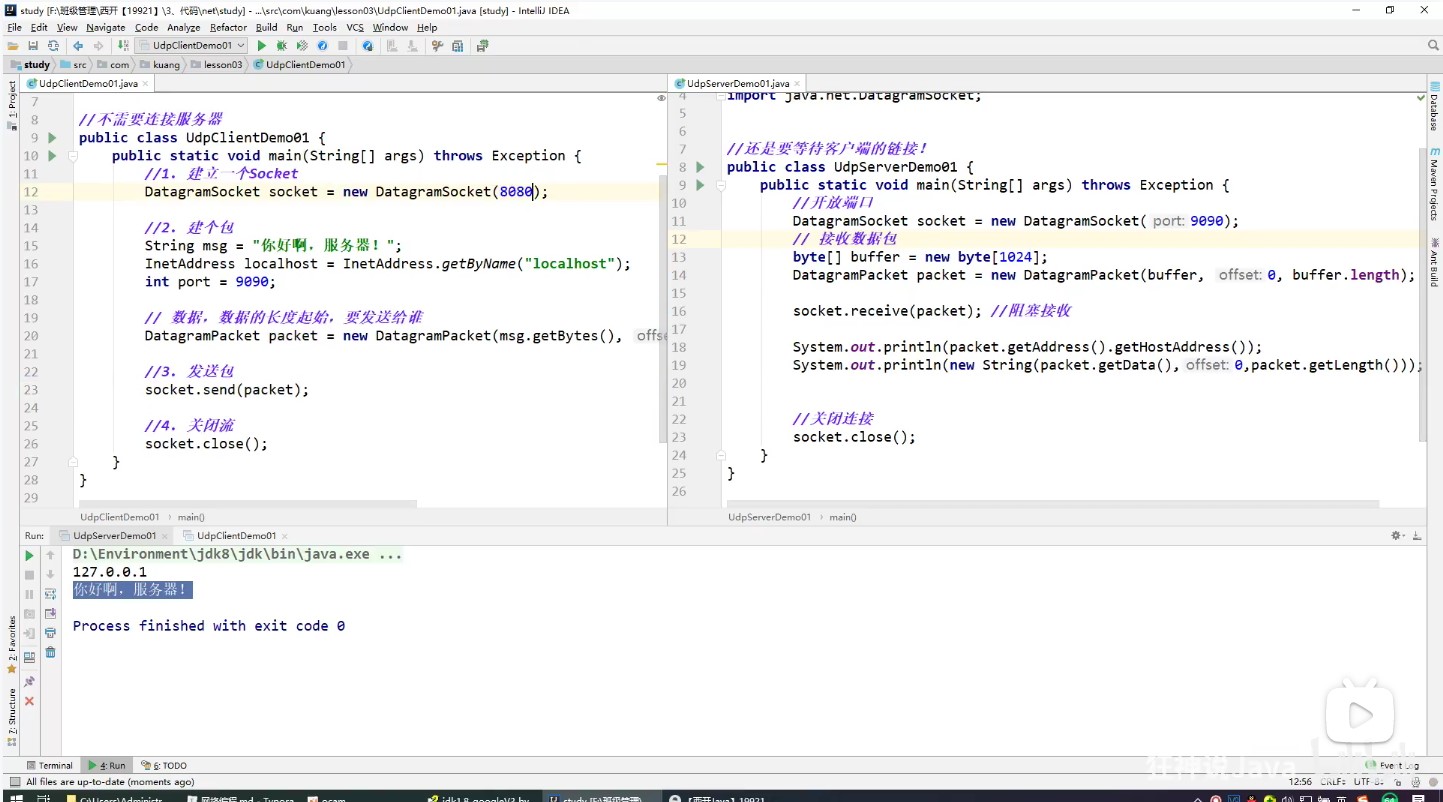Close the UdpClientDemo01.java editor tab
The image size is (1443, 802).
click(146, 84)
